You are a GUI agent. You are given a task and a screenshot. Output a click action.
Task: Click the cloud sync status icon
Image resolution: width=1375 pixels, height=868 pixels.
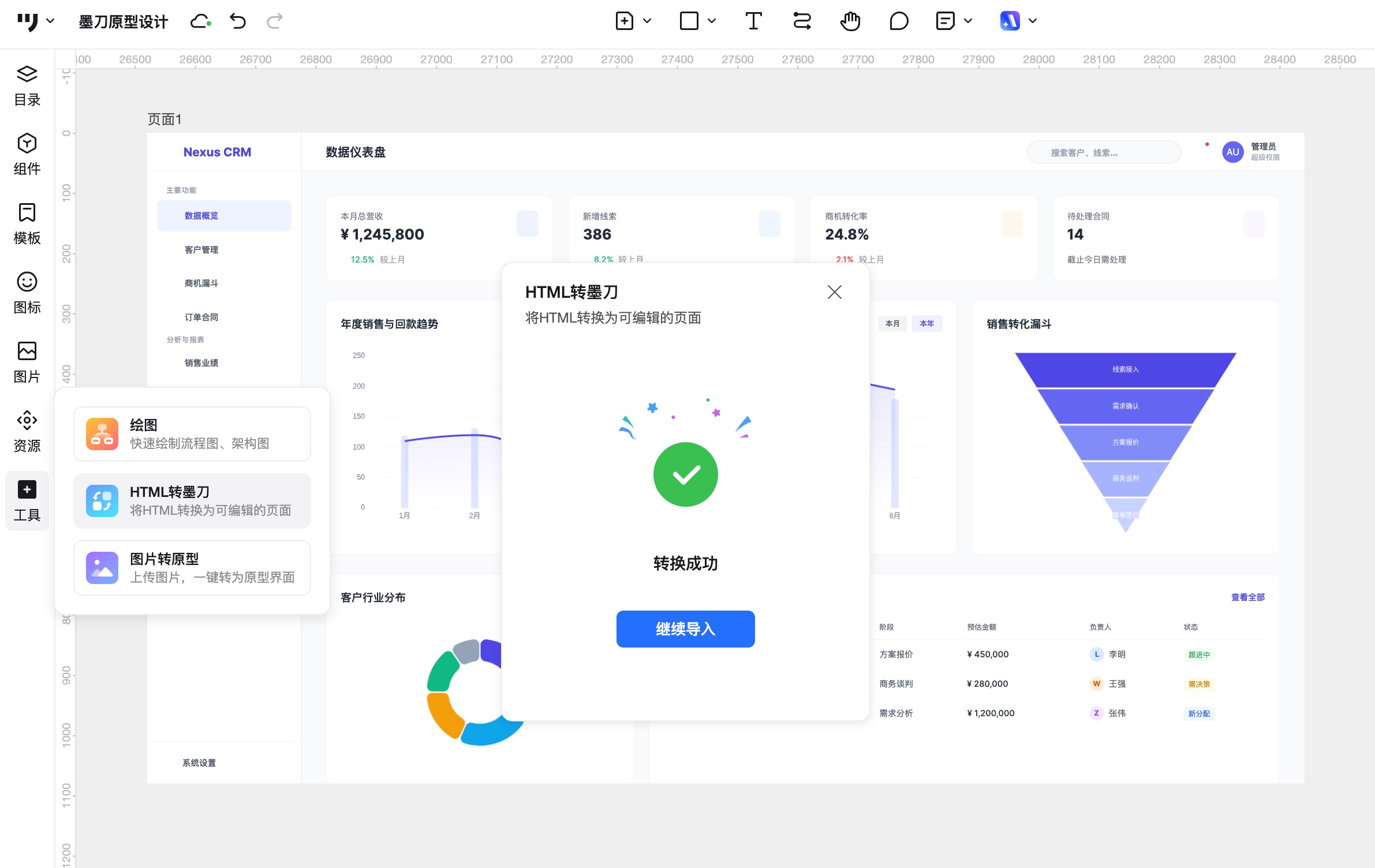tap(200, 21)
